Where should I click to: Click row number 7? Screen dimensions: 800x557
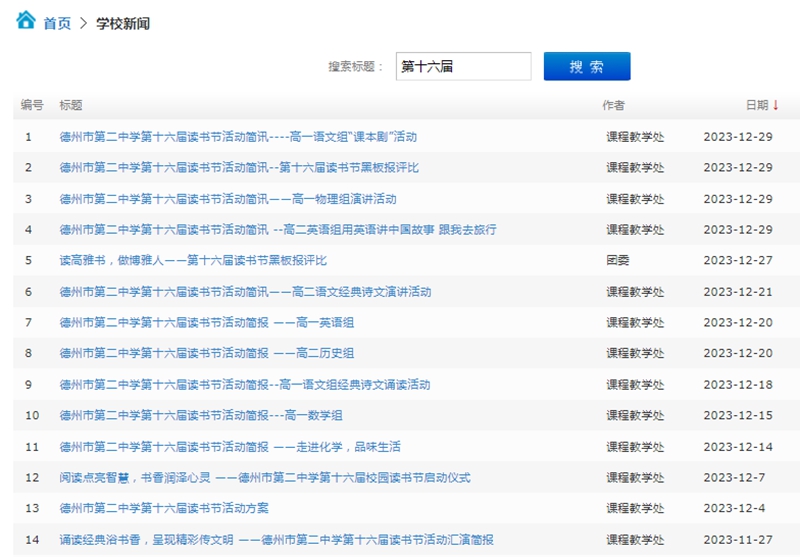tap(29, 322)
